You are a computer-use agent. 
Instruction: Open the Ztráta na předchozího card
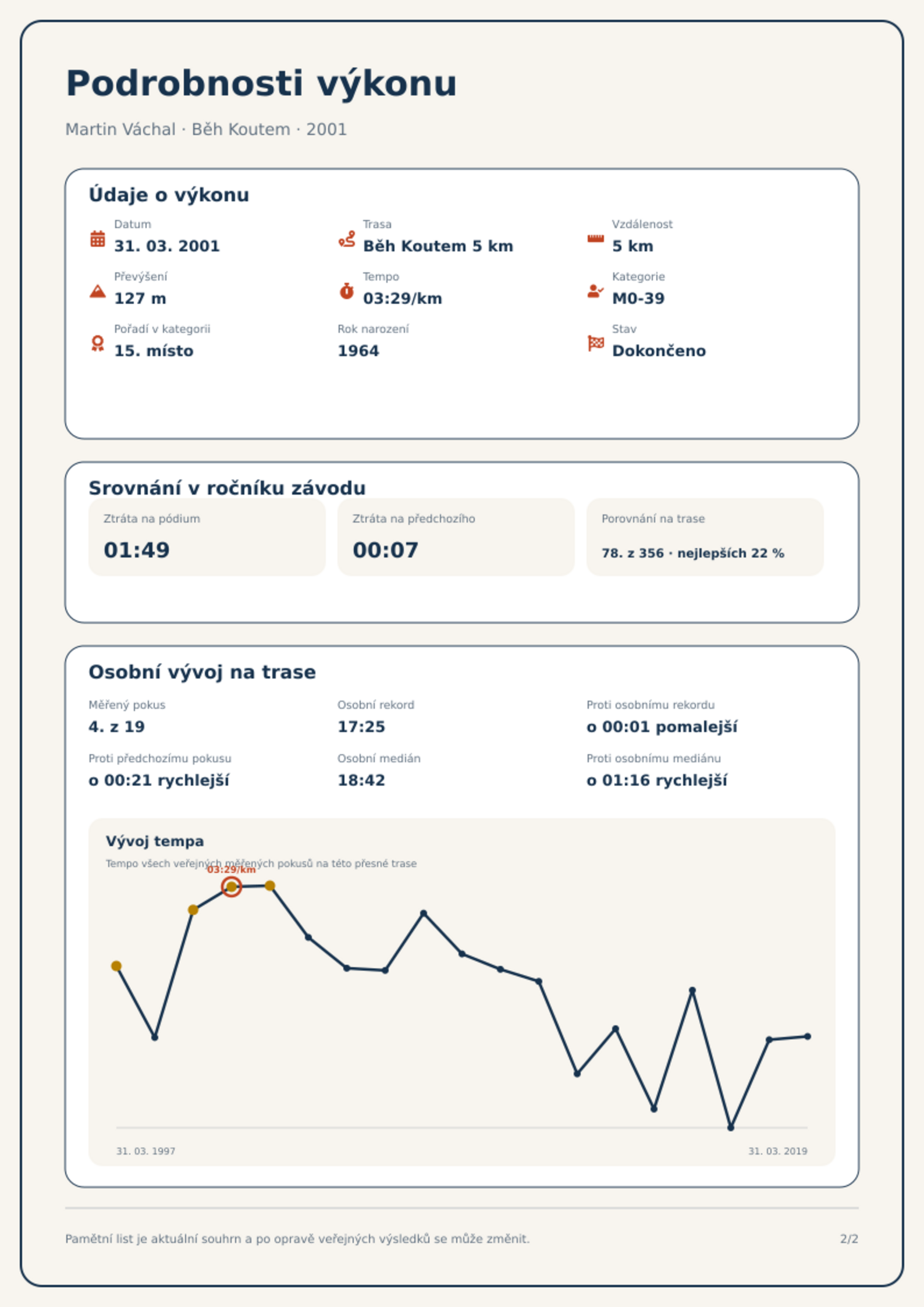click(456, 537)
